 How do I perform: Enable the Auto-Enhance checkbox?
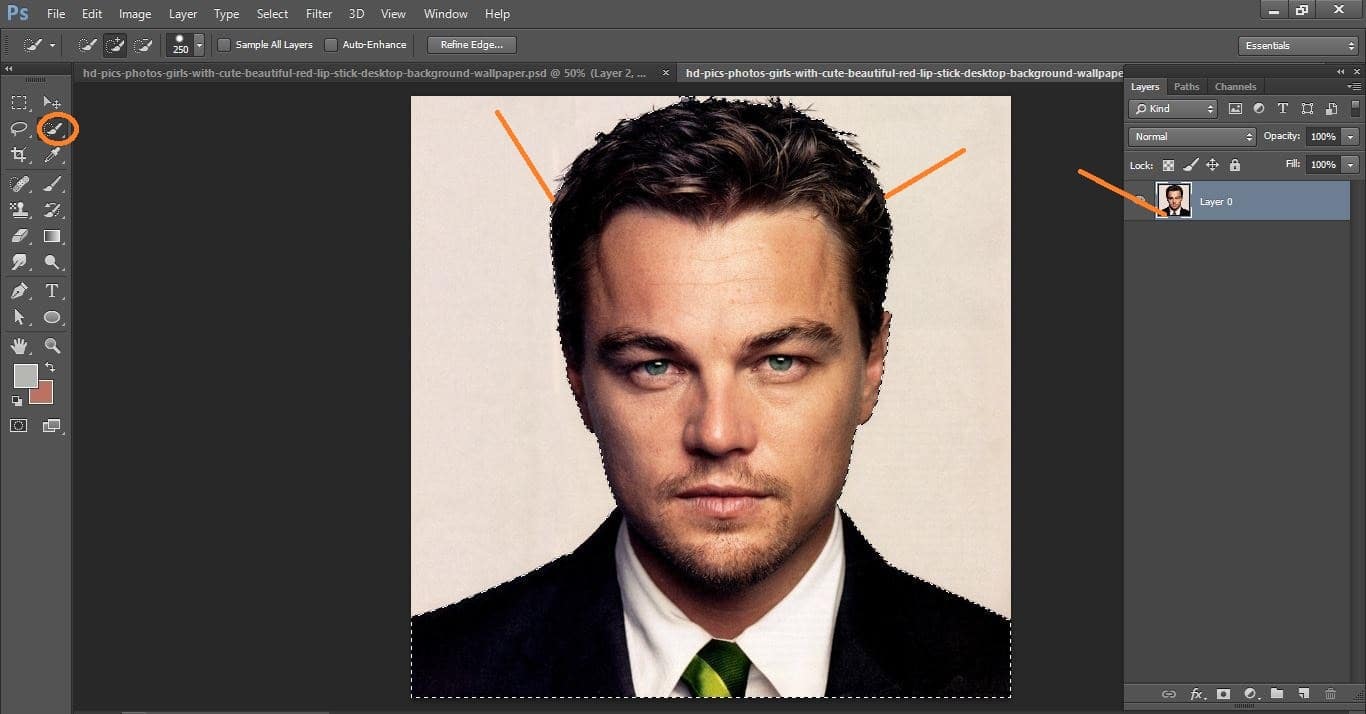pyautogui.click(x=331, y=44)
